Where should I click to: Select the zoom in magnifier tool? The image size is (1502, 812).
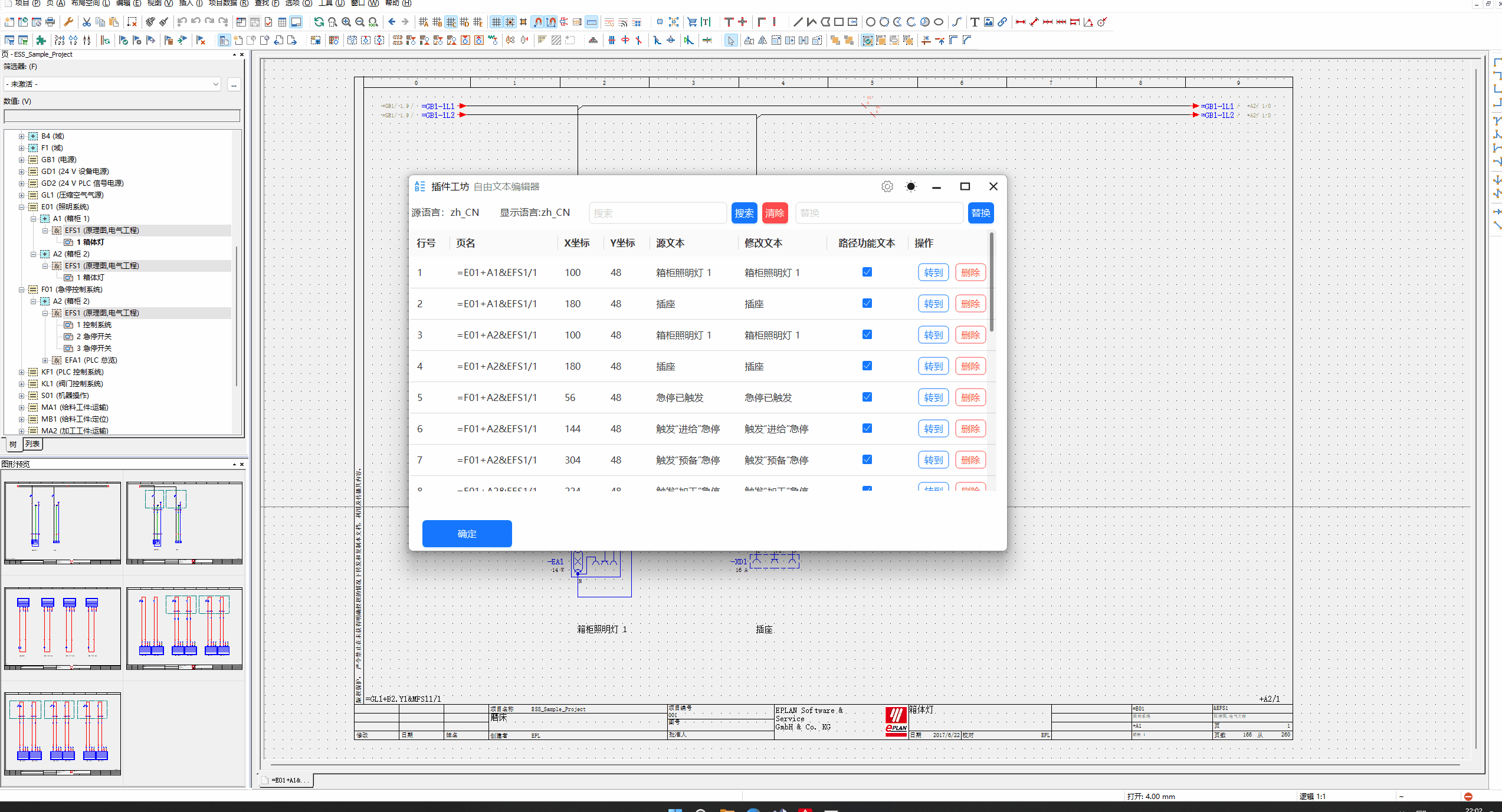pos(346,22)
